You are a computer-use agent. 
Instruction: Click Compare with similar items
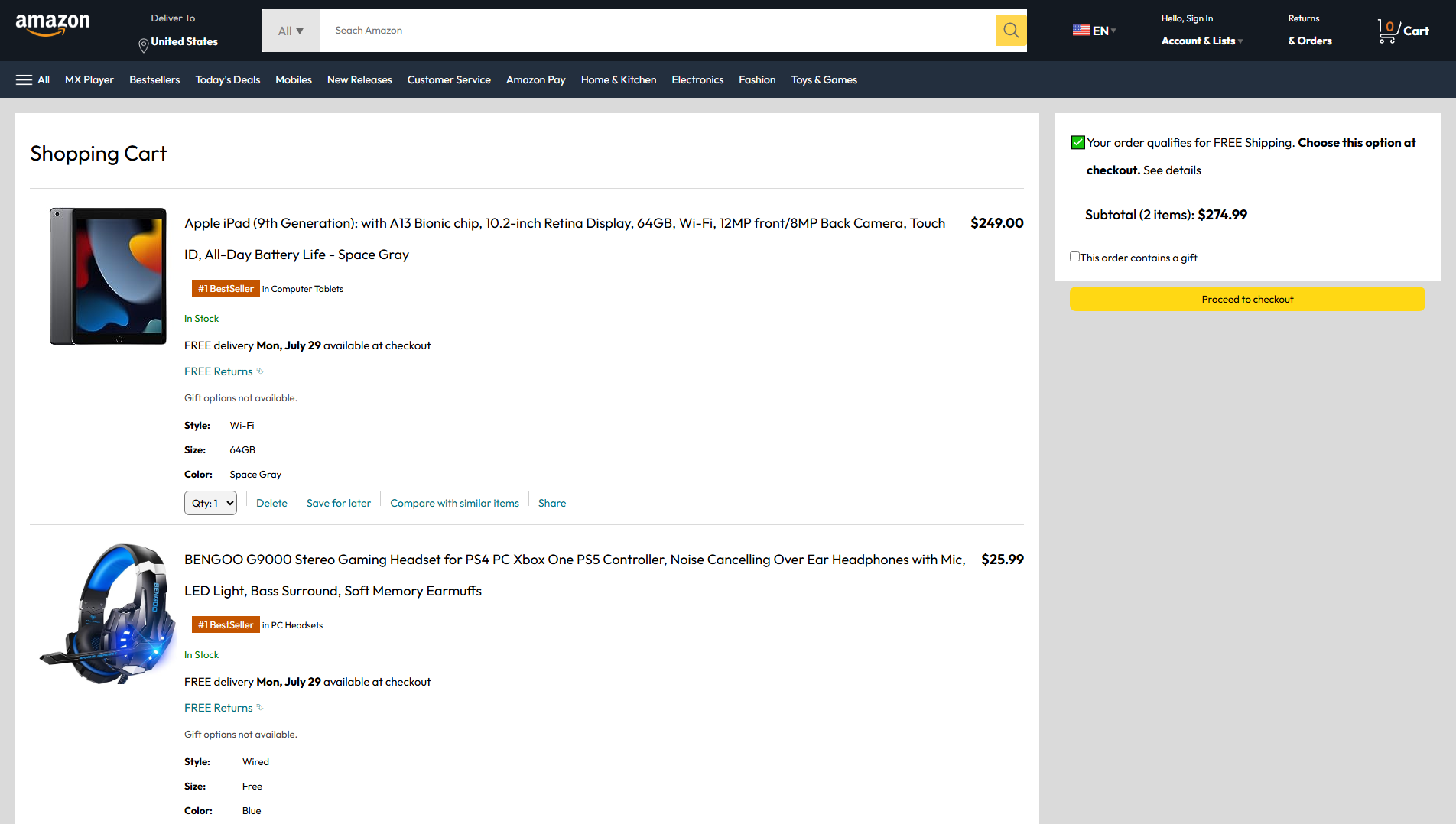click(454, 503)
